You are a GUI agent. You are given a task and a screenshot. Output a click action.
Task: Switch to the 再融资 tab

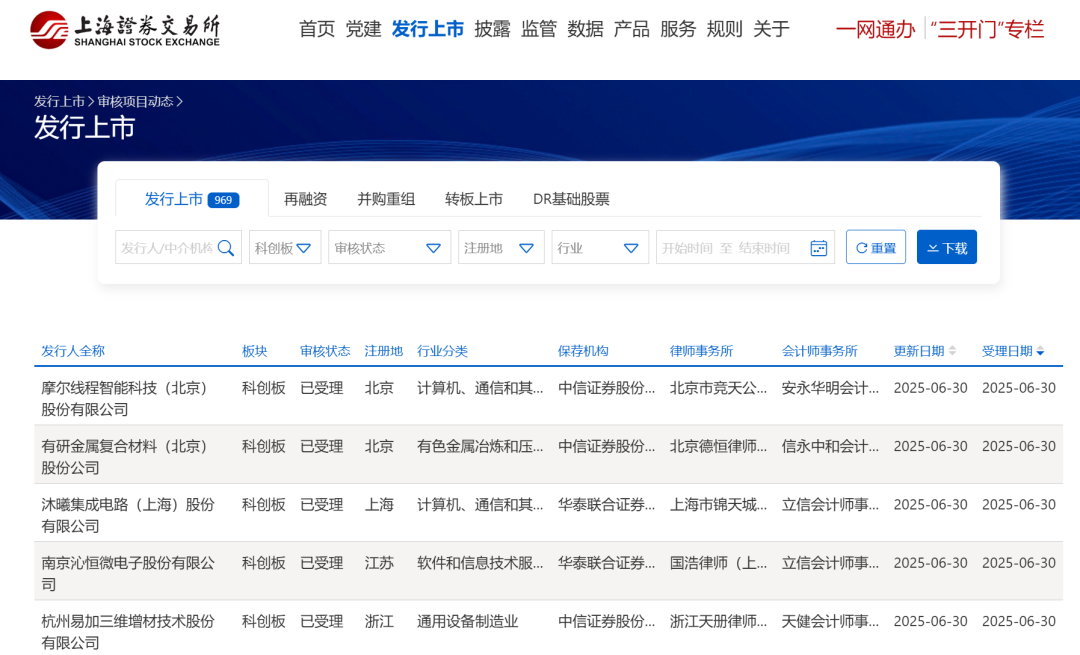click(304, 199)
